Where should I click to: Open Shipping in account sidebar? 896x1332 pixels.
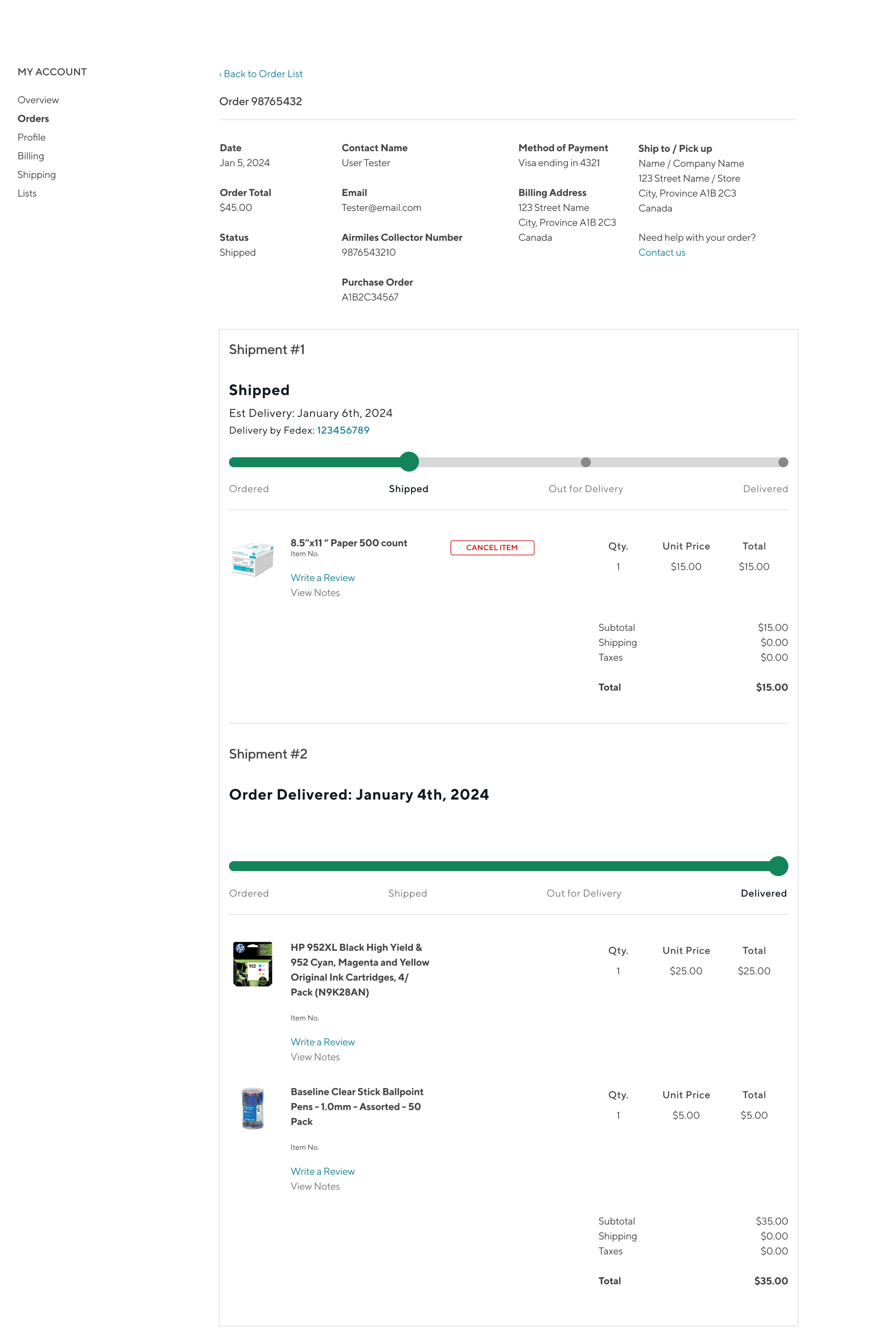(37, 175)
